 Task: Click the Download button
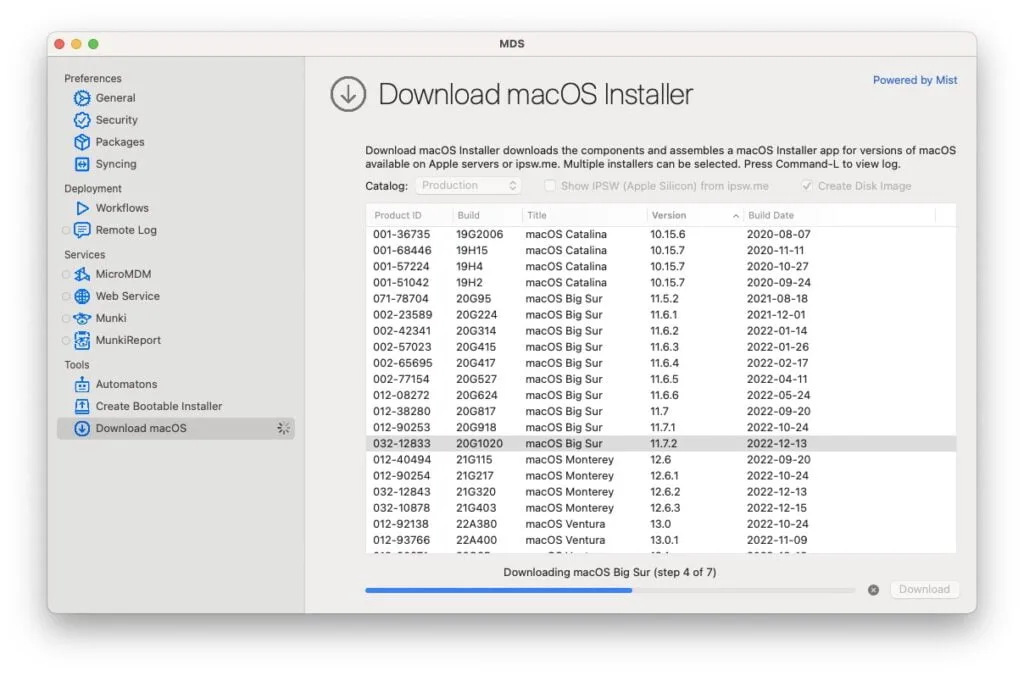tap(924, 589)
